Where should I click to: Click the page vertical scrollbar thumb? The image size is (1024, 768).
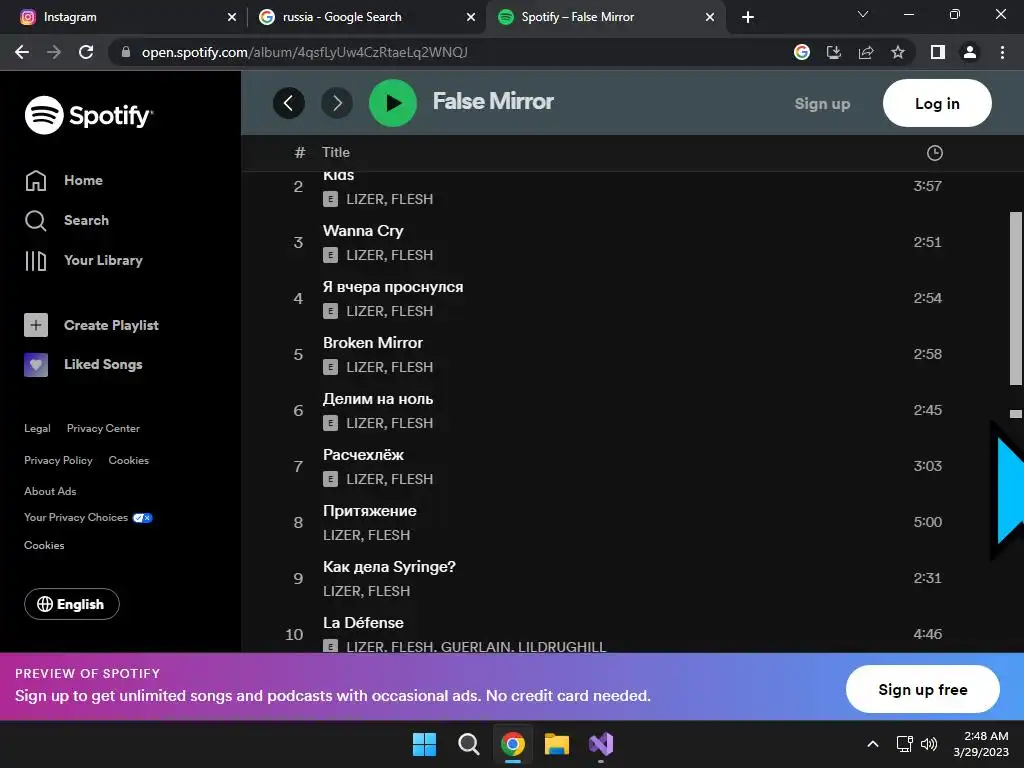click(x=1016, y=298)
